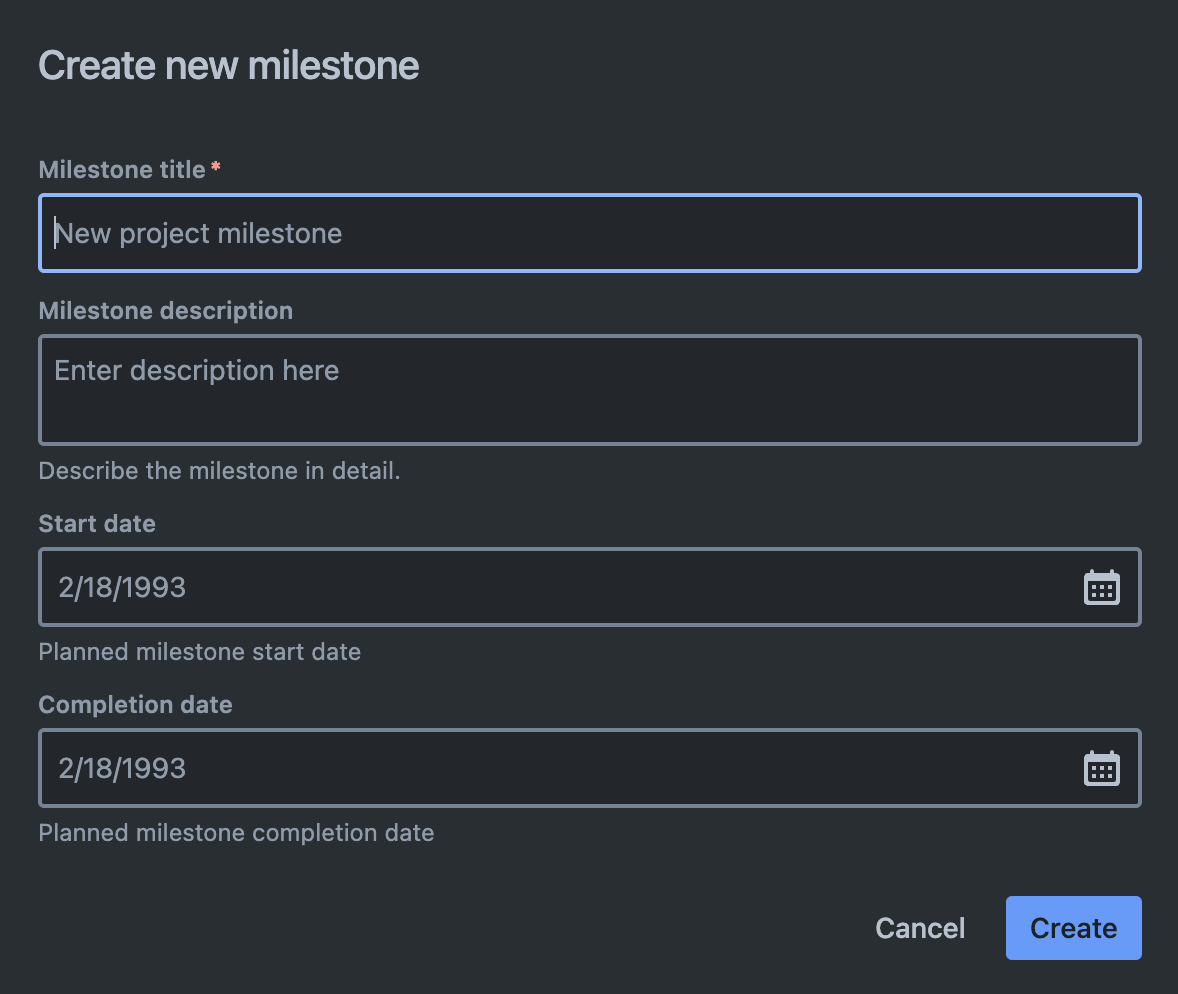1178x994 pixels.
Task: Click the "New project milestone" placeholder text
Action: tap(198, 234)
